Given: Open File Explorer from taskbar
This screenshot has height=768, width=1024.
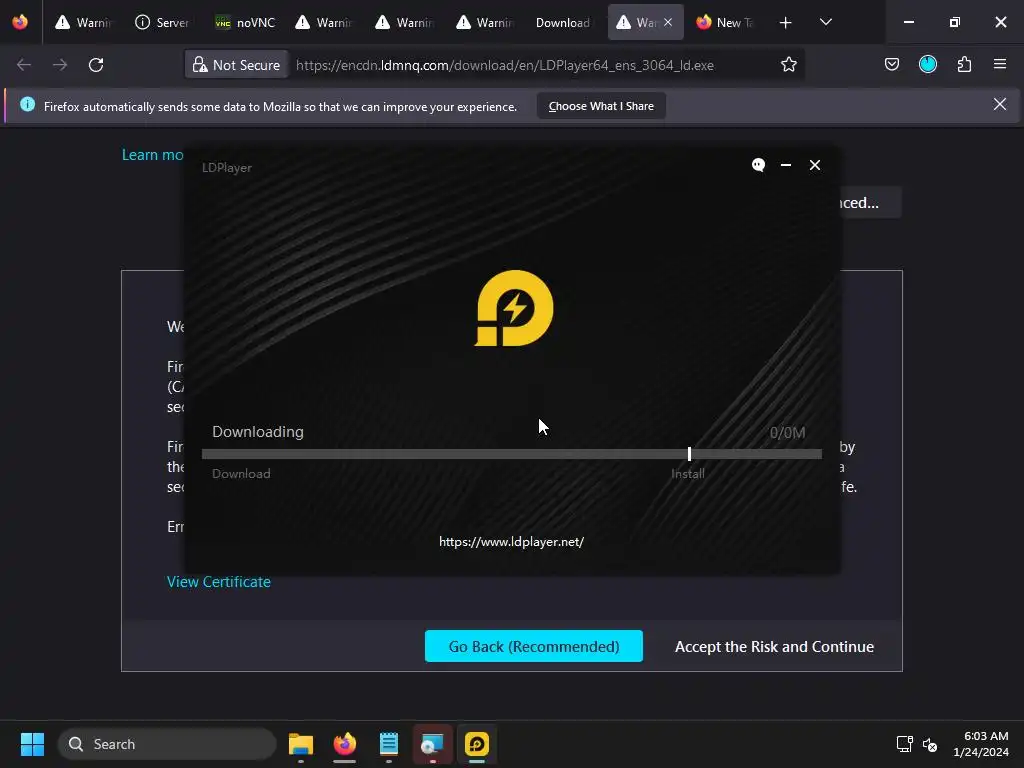Looking at the screenshot, I should tap(301, 744).
